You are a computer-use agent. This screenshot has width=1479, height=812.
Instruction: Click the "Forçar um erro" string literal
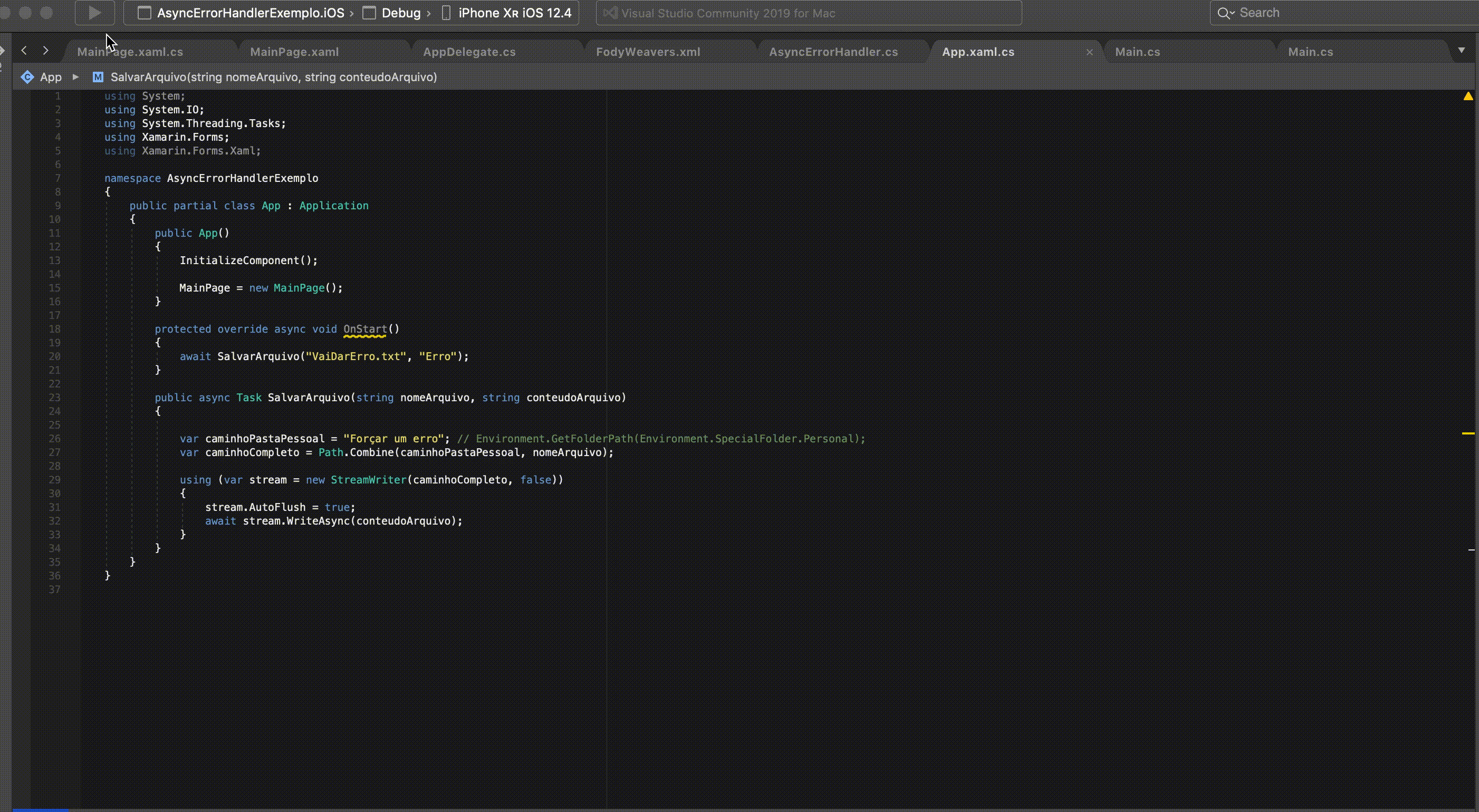tap(393, 439)
